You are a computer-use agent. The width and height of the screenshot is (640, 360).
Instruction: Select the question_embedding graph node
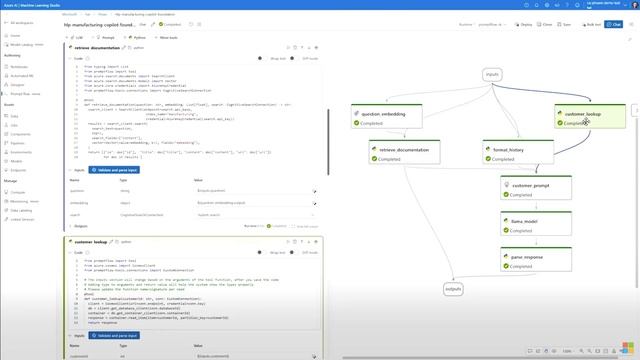click(387, 116)
